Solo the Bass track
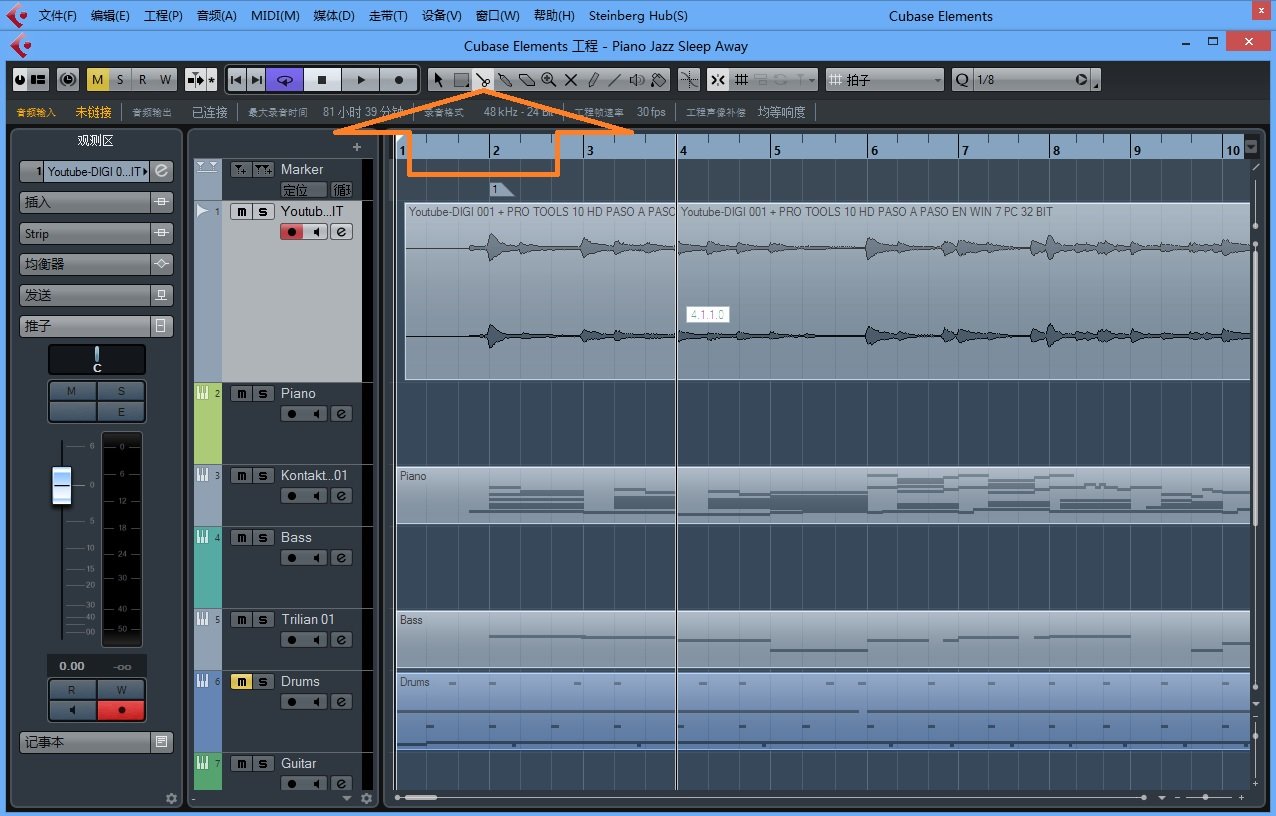Viewport: 1276px width, 816px height. [262, 538]
